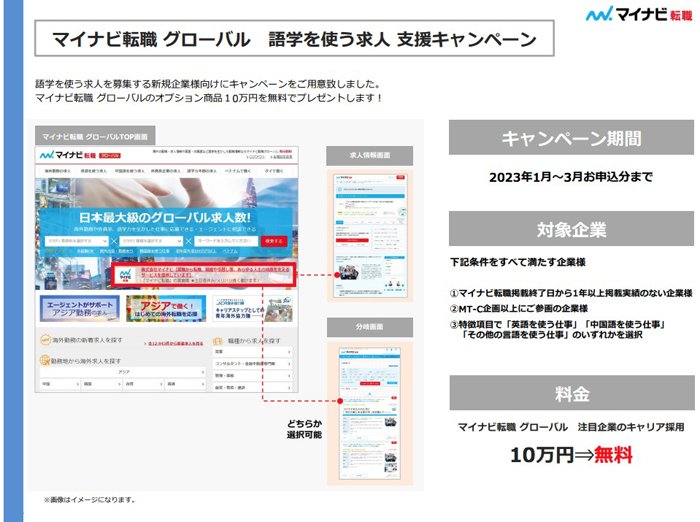The width and height of the screenshot is (700, 522).
Task: Click the 青年海外協力隊 career step banner
Action: [253, 308]
